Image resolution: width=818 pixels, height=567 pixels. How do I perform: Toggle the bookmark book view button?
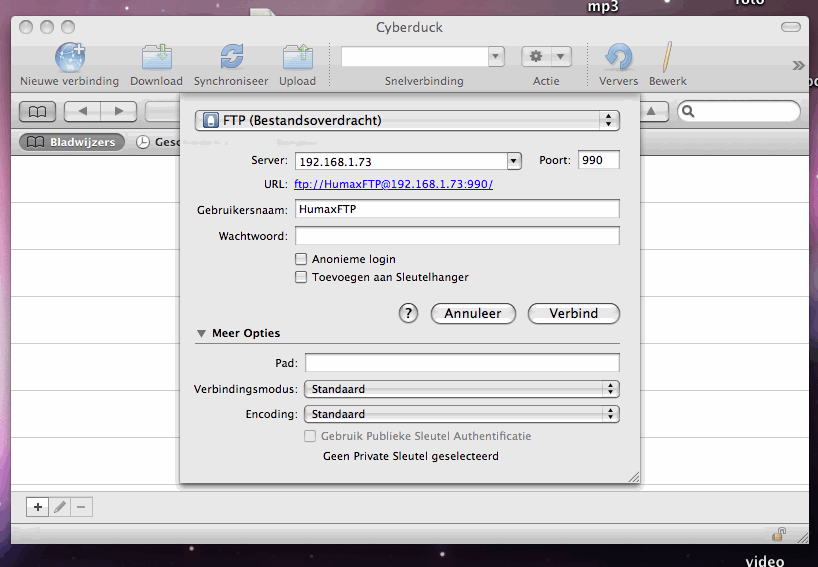[x=37, y=112]
